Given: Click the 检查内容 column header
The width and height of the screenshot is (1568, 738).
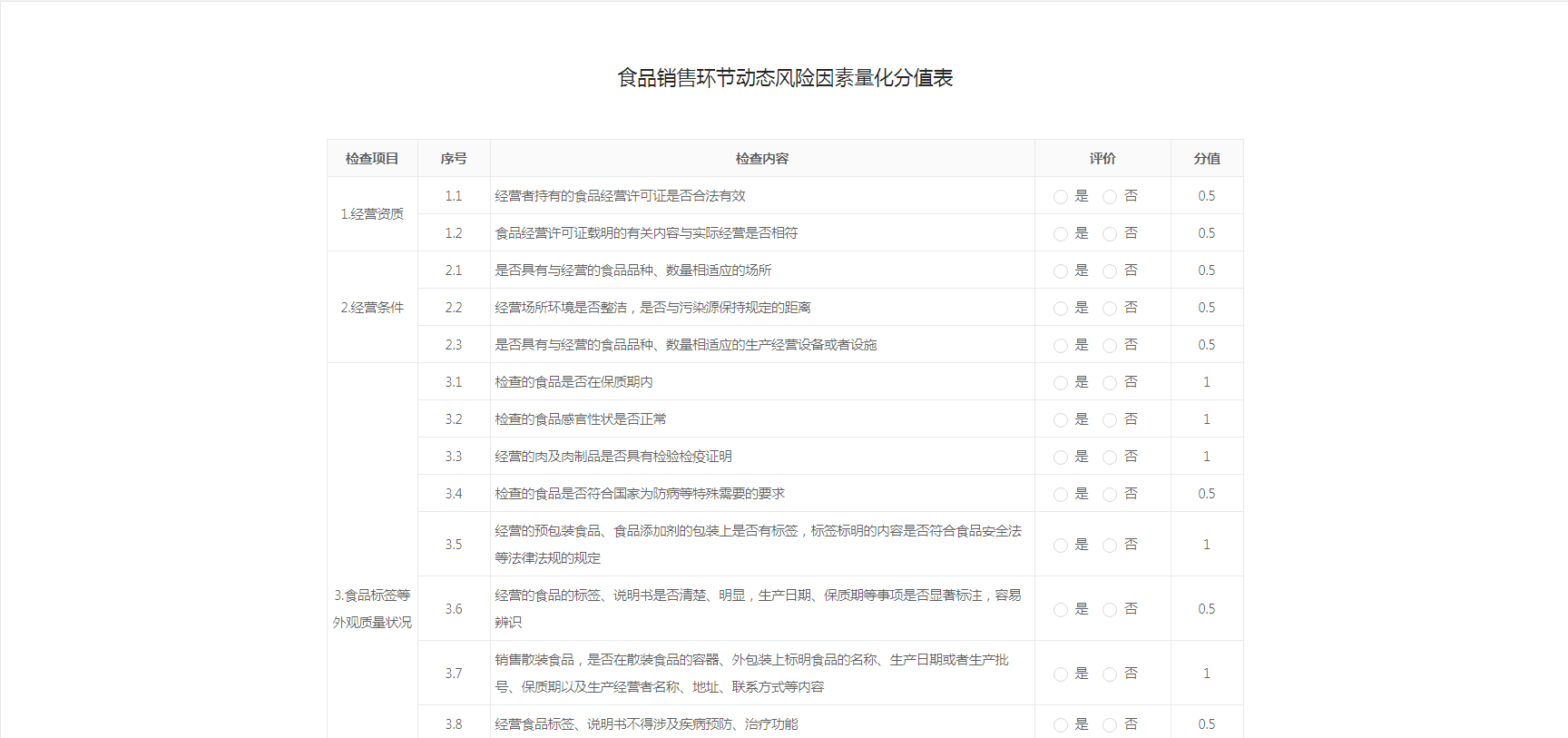Looking at the screenshot, I should 761,159.
